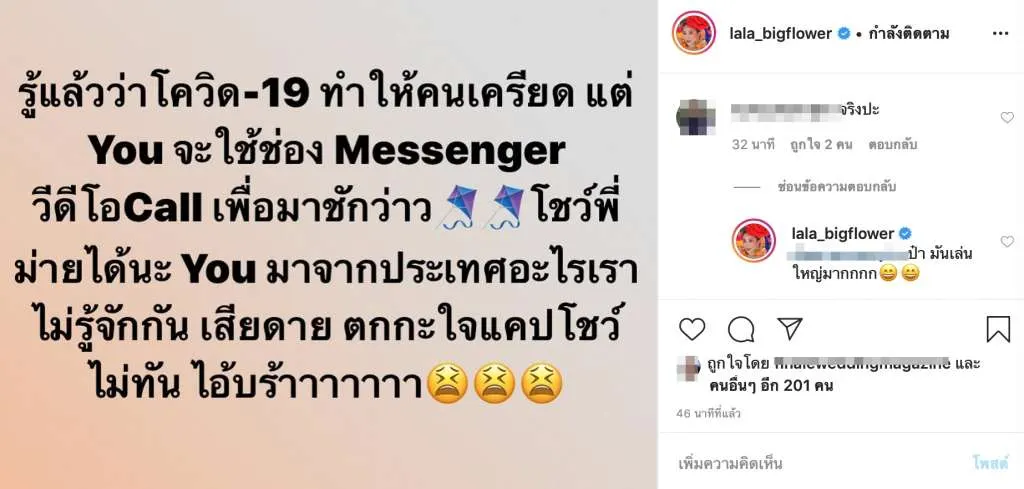
Task: Open lala_bigflower avatar in reply comment
Action: click(x=754, y=241)
